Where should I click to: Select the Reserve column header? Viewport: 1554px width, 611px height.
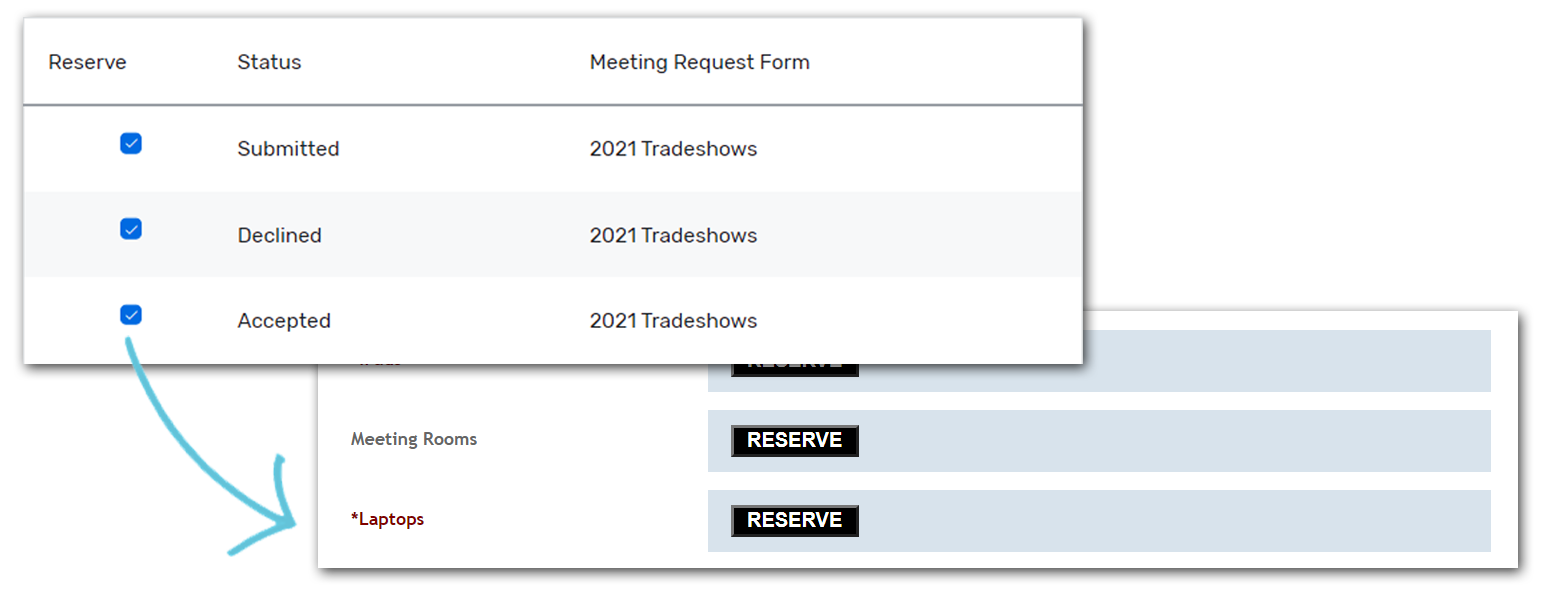87,62
